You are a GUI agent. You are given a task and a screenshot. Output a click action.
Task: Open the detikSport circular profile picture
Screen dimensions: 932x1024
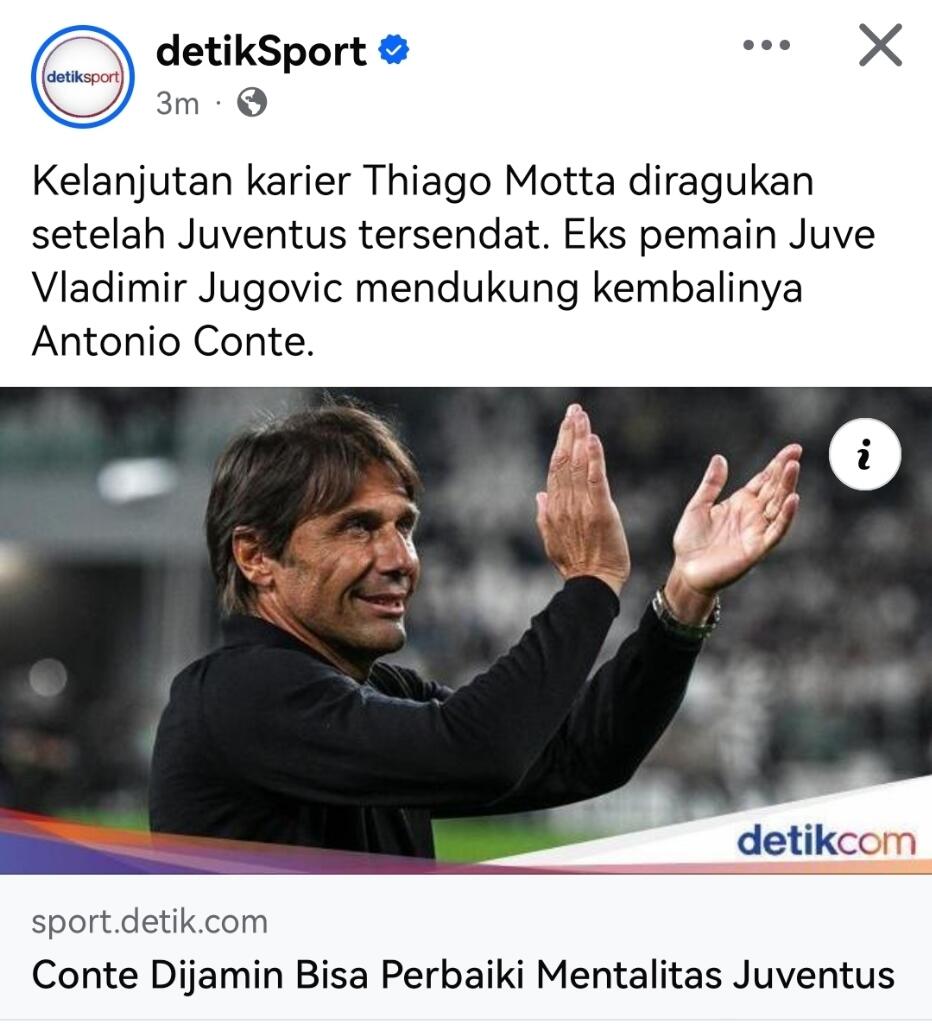(x=82, y=76)
